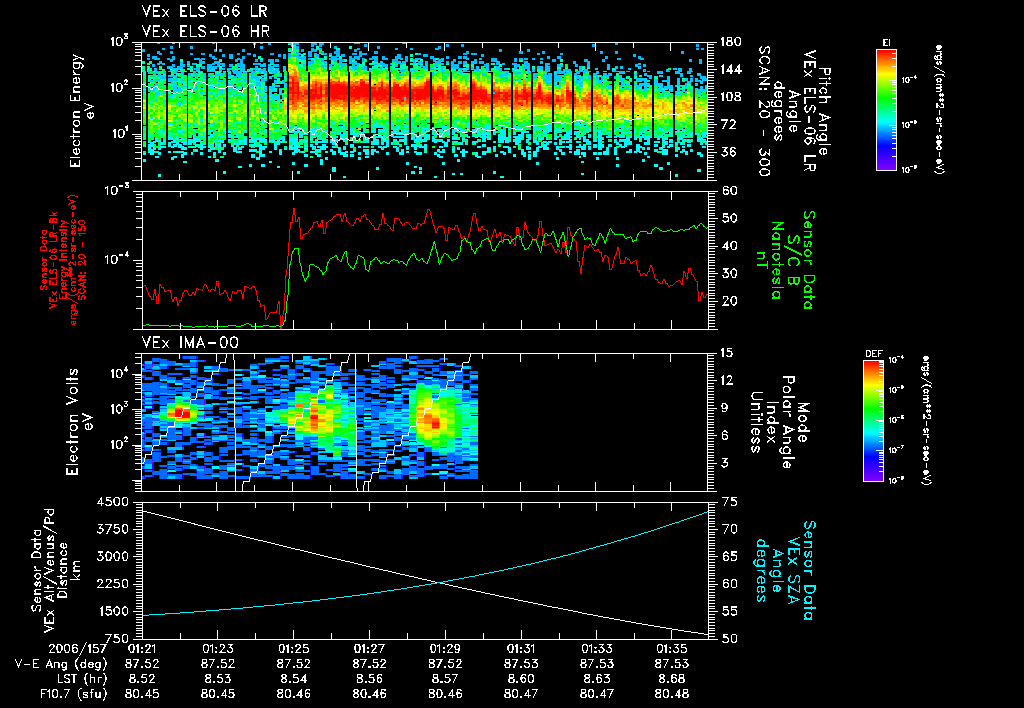
Task: Click the SZA axis tick '70'
Action: click(730, 529)
